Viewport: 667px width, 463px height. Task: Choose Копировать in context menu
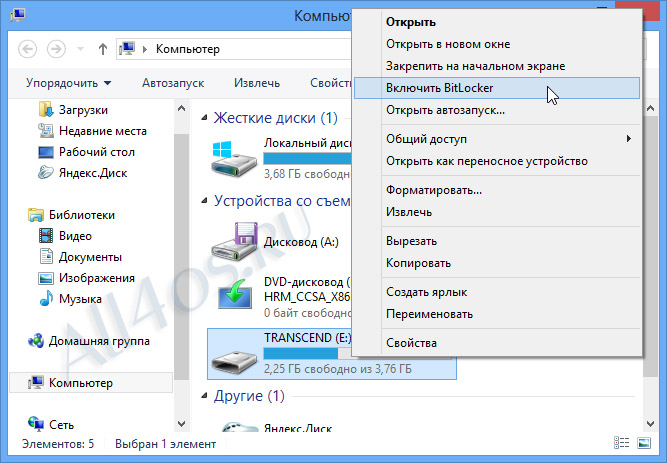click(x=497, y=263)
